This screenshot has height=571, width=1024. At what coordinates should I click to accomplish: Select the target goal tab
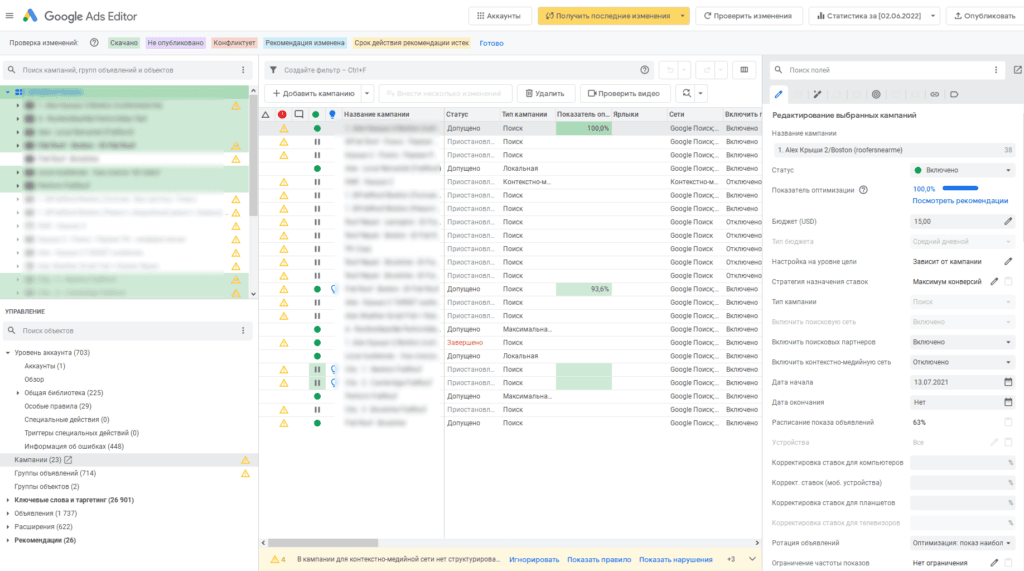pyautogui.click(x=876, y=94)
